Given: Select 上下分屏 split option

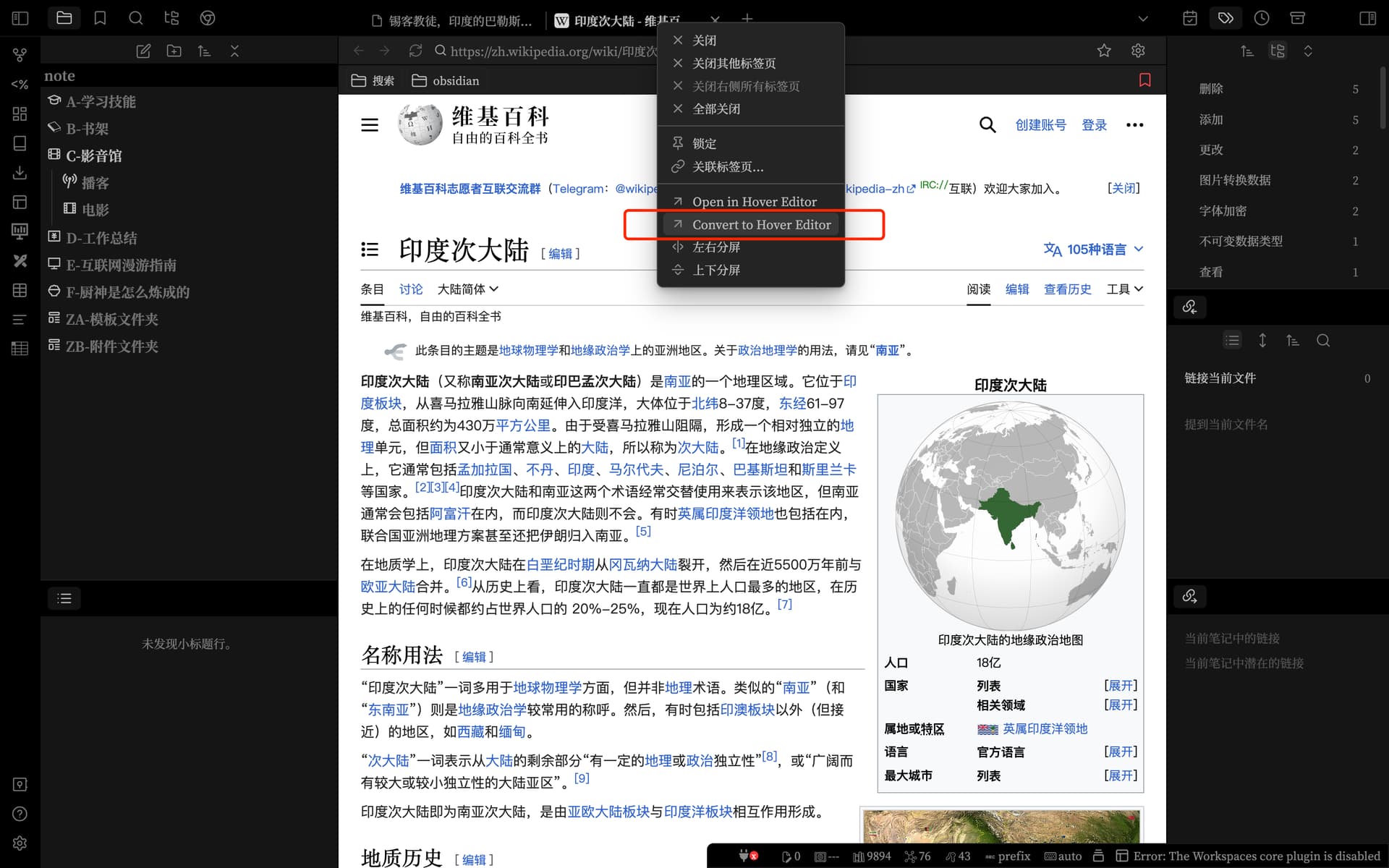Looking at the screenshot, I should pos(750,271).
